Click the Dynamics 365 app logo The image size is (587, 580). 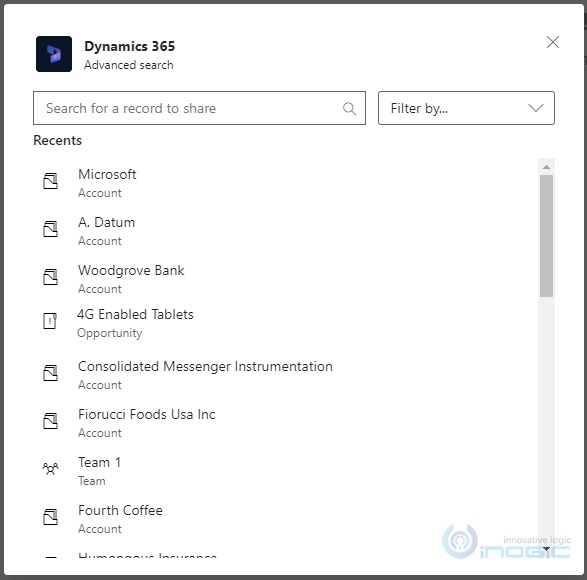(x=54, y=54)
